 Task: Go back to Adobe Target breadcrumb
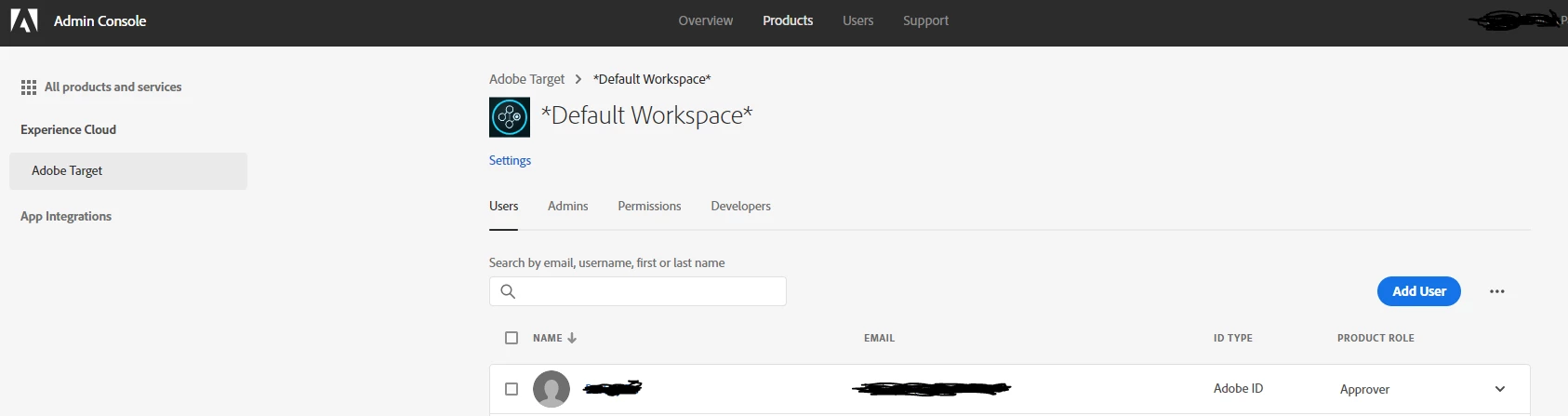tap(527, 79)
